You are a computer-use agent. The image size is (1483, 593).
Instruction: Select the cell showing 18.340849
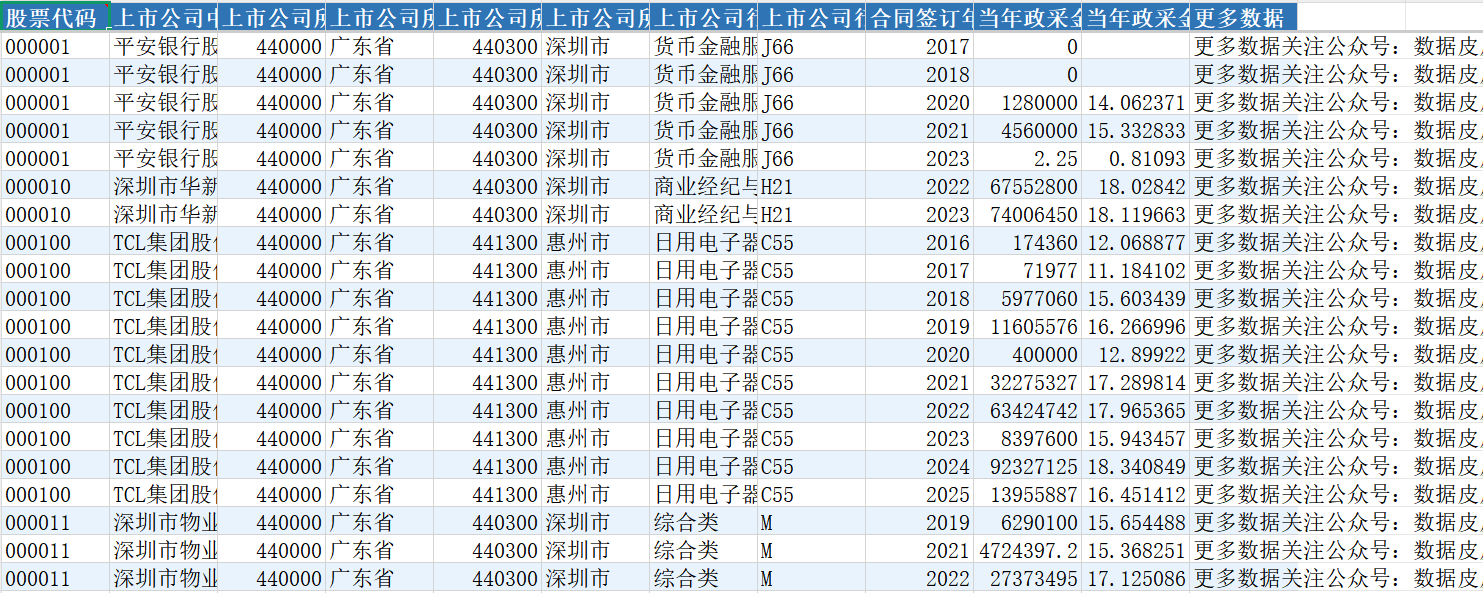tap(1137, 467)
